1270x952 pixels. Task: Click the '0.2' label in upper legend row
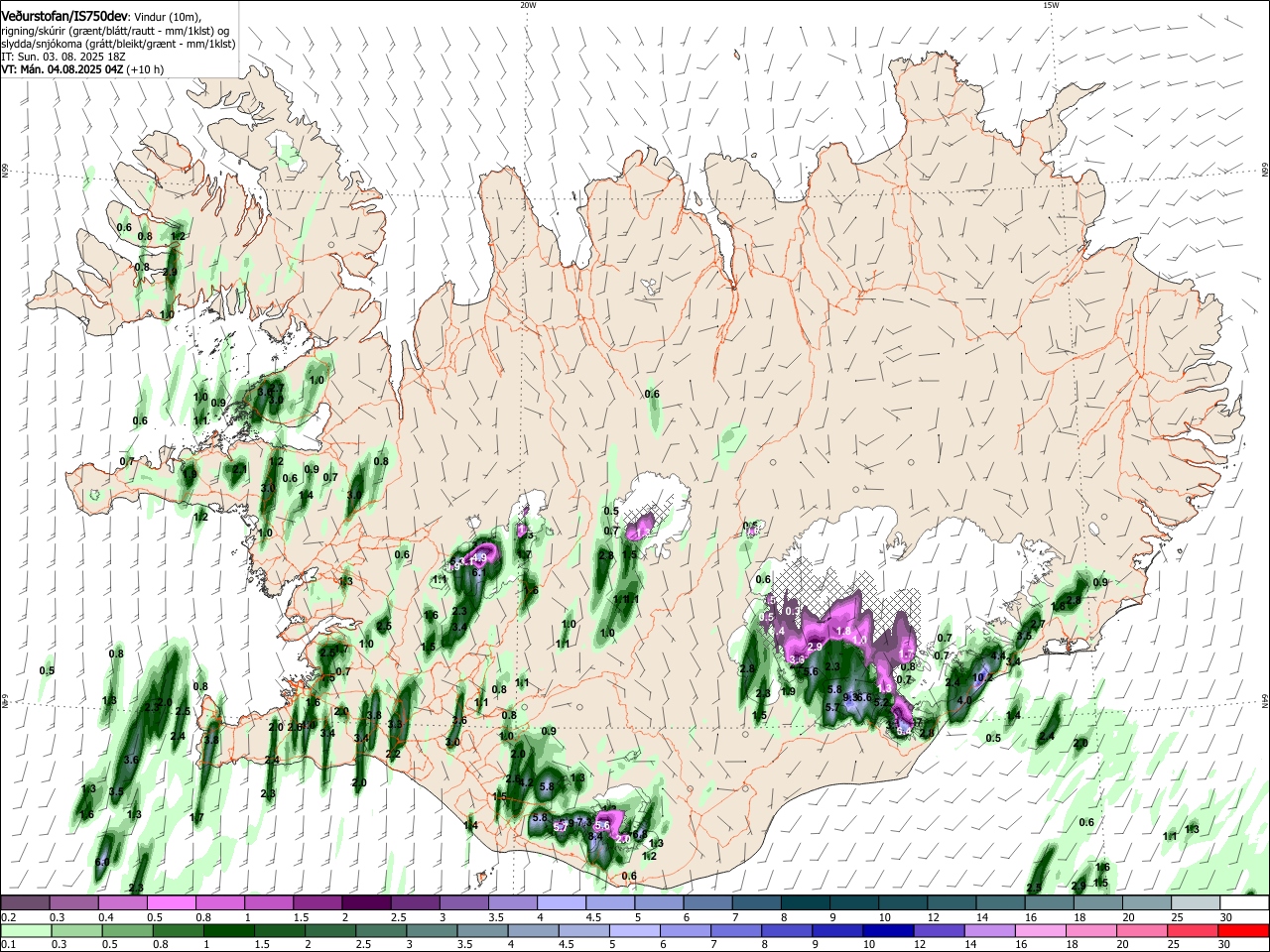pyautogui.click(x=8, y=916)
